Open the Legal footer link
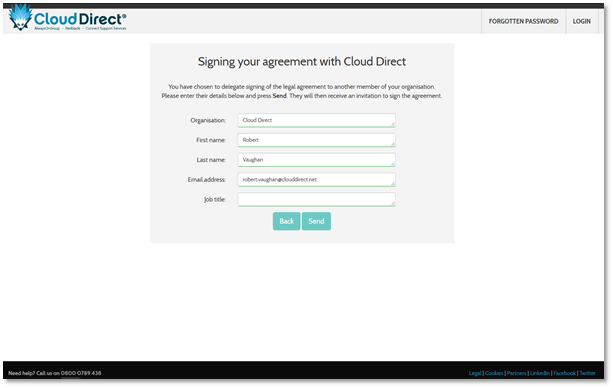 (x=475, y=373)
